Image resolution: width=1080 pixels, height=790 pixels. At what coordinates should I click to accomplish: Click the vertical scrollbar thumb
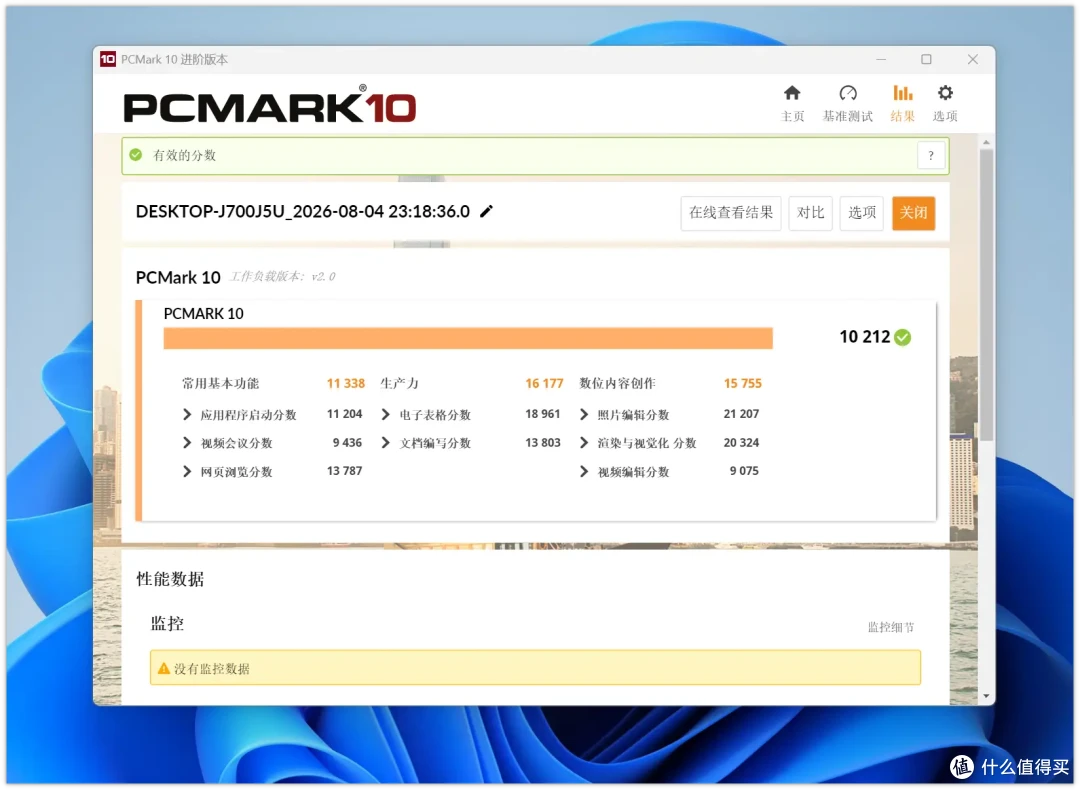[986, 294]
